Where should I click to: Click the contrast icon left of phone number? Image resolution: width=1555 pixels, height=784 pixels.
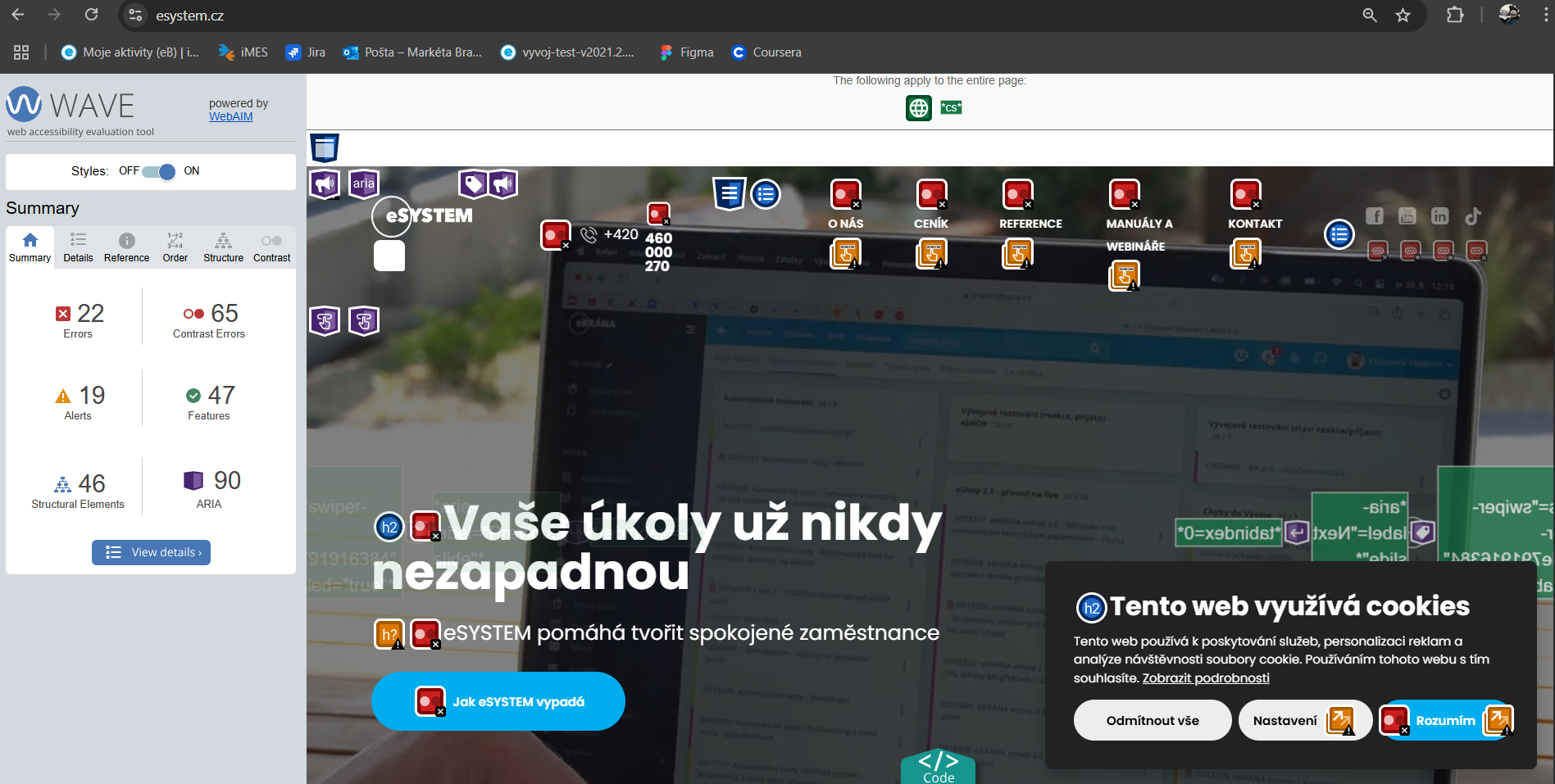[x=556, y=235]
